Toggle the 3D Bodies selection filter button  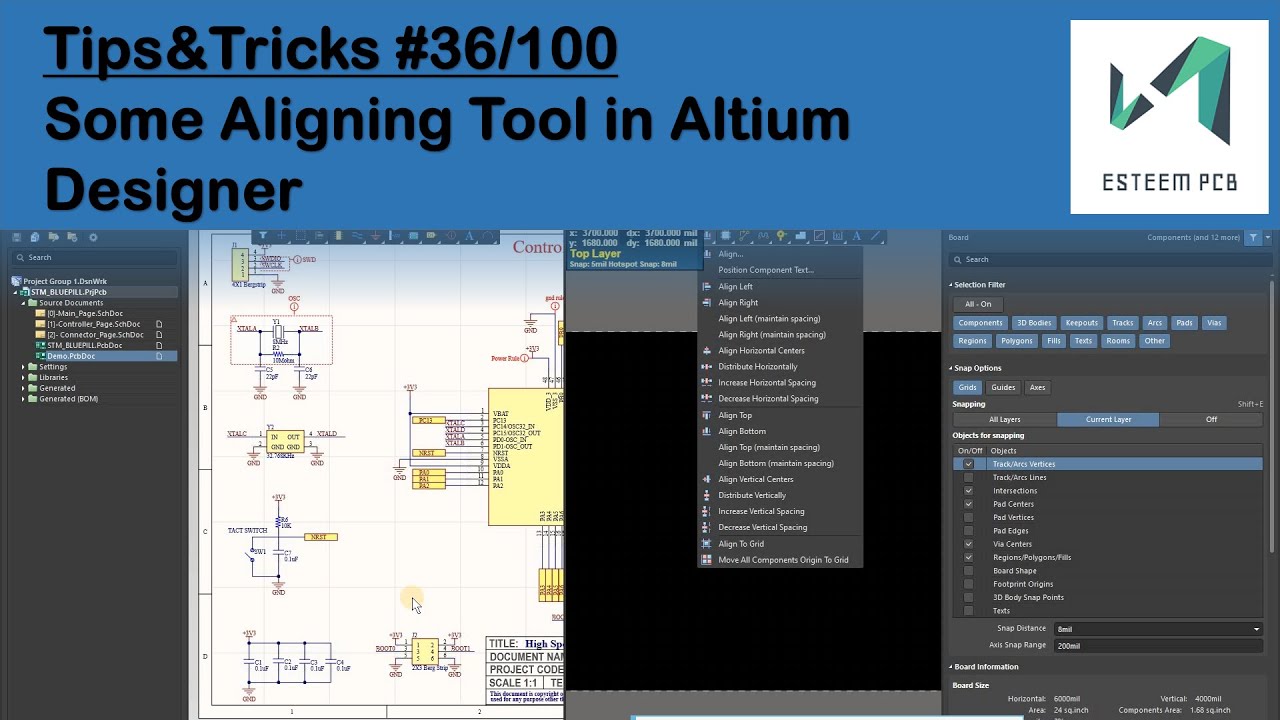1034,323
